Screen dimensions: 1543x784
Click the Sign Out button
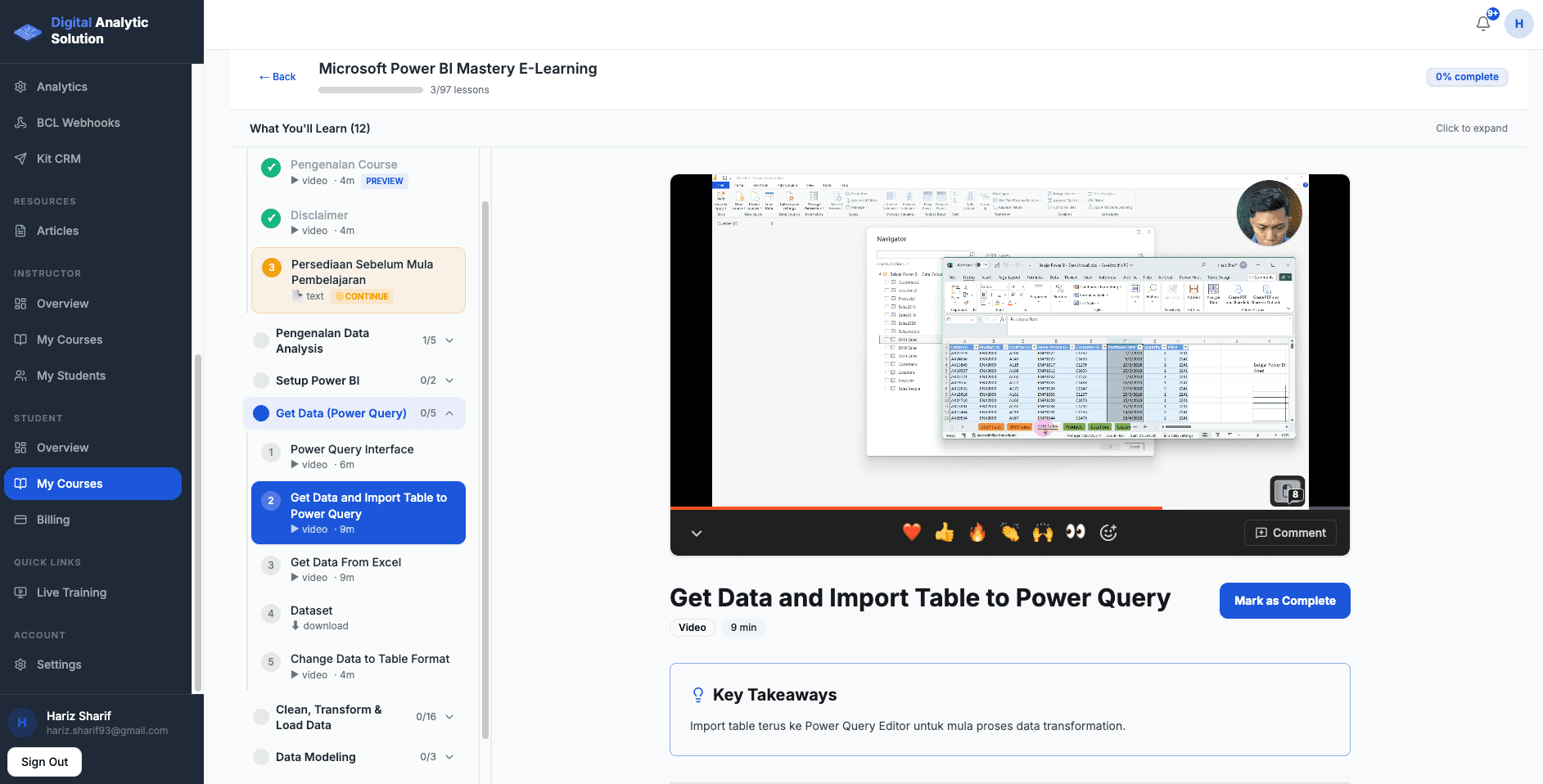pos(45,762)
